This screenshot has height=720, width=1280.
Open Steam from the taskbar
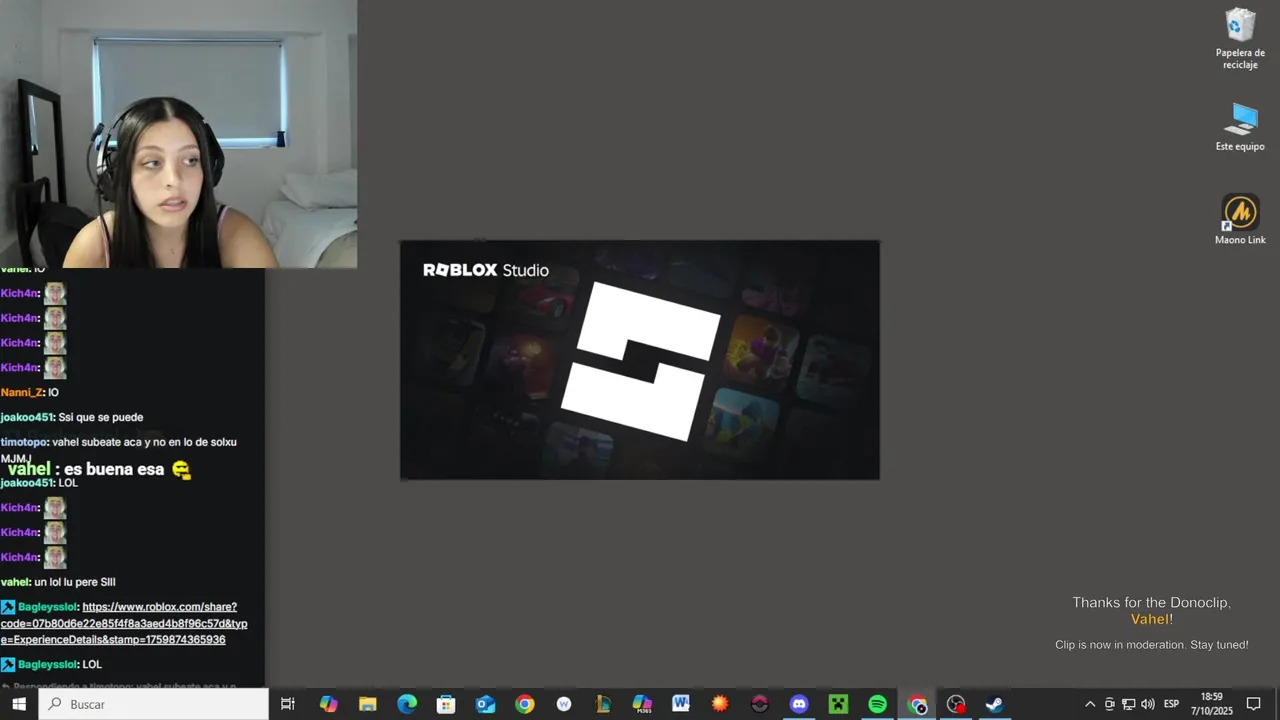pos(994,704)
